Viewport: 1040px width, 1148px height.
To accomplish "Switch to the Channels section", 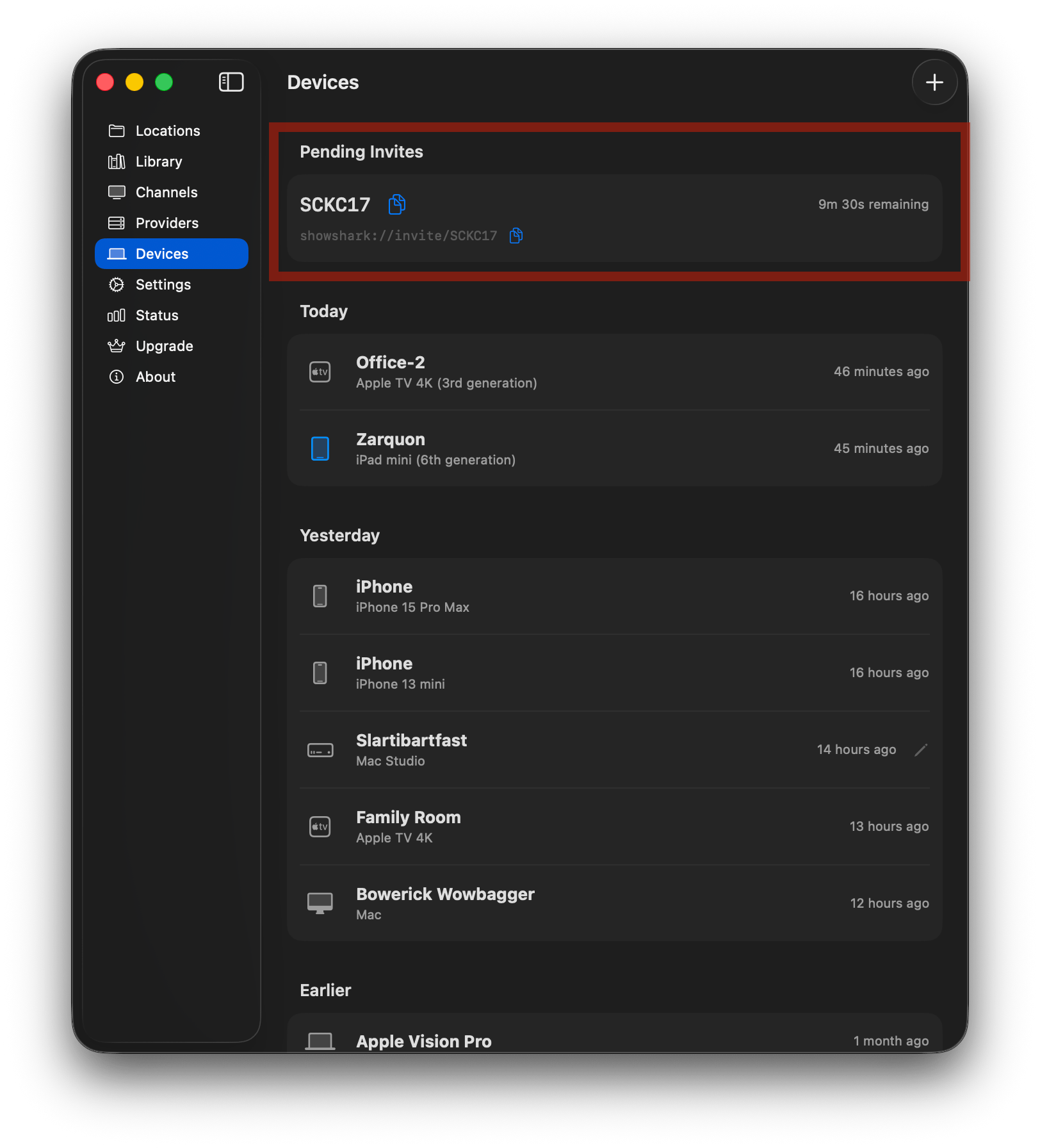I will tap(167, 192).
